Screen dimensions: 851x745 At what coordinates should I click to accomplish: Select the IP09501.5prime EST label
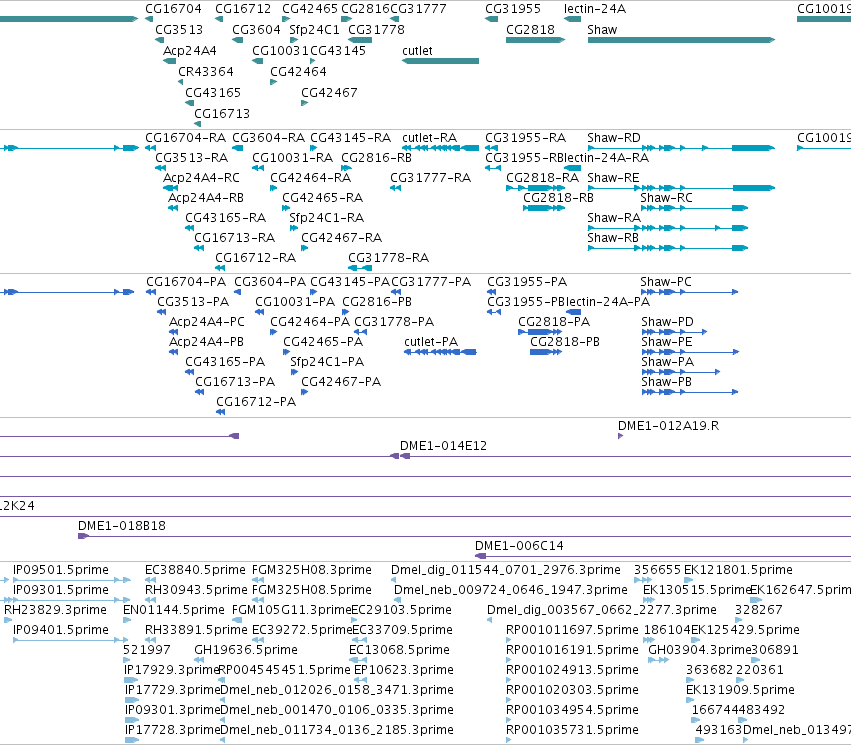pyautogui.click(x=61, y=570)
